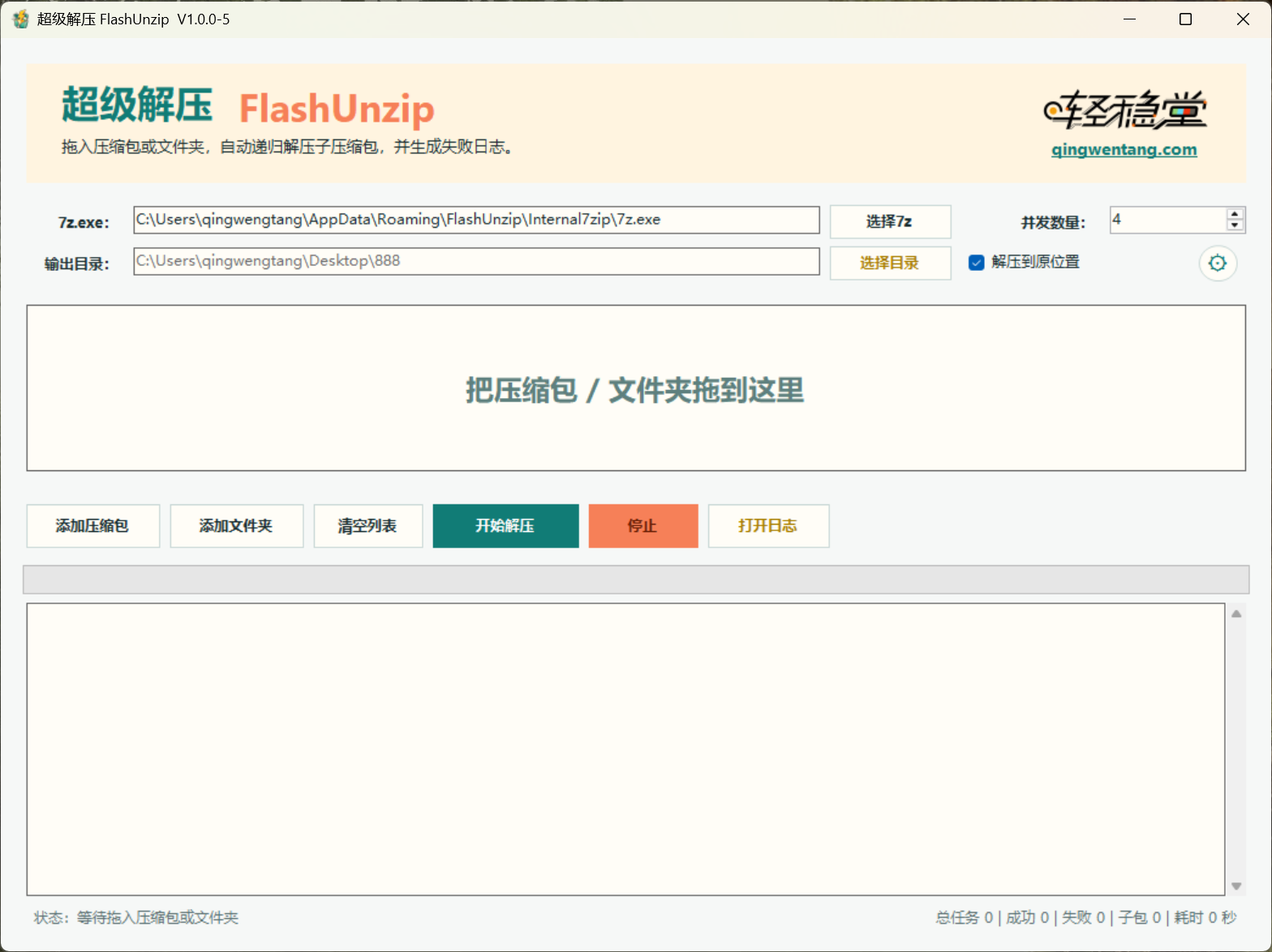The height and width of the screenshot is (952, 1272).
Task: Click the 并发数量: label
Action: pos(1053,222)
